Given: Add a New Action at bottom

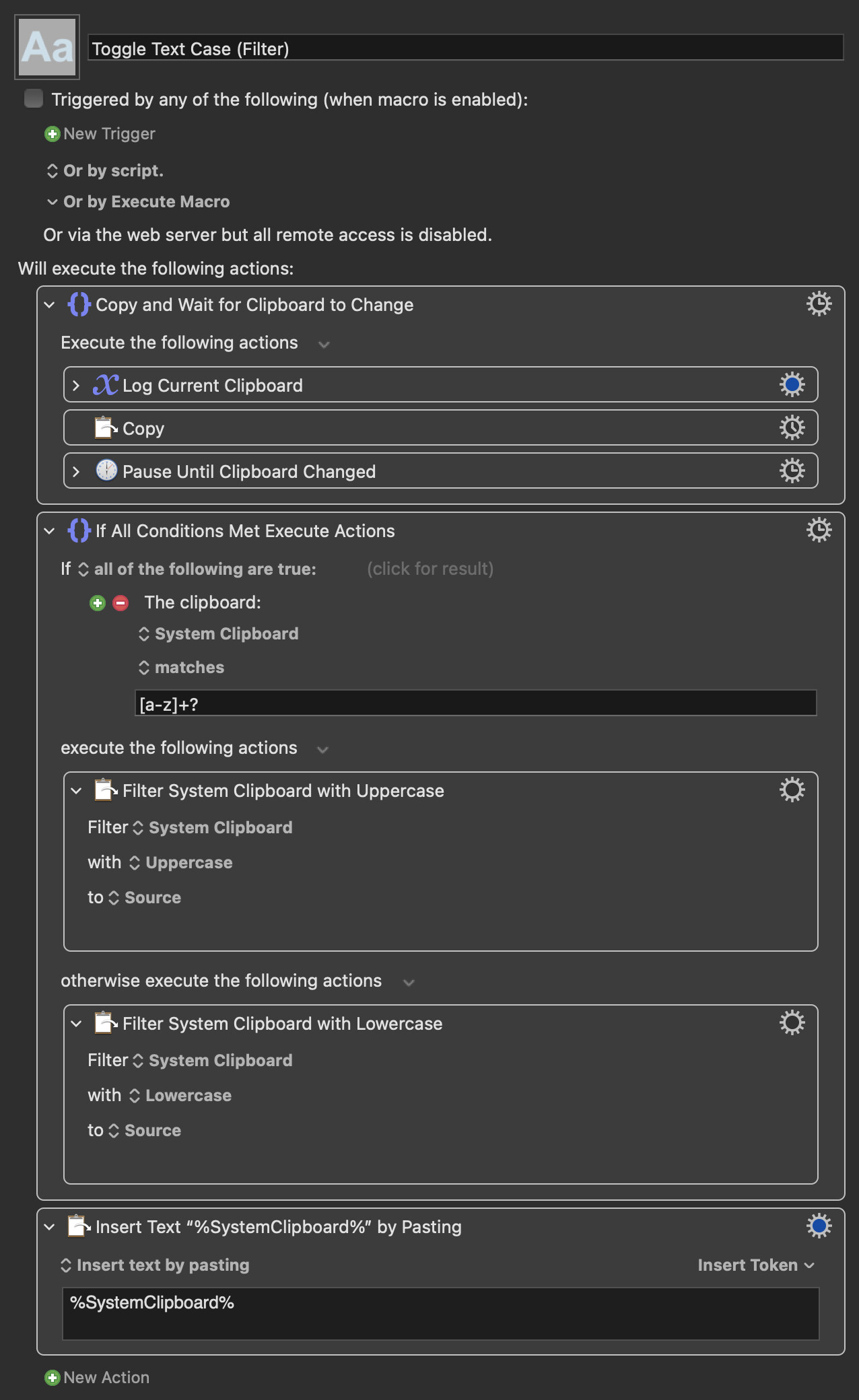Looking at the screenshot, I should click(97, 1378).
